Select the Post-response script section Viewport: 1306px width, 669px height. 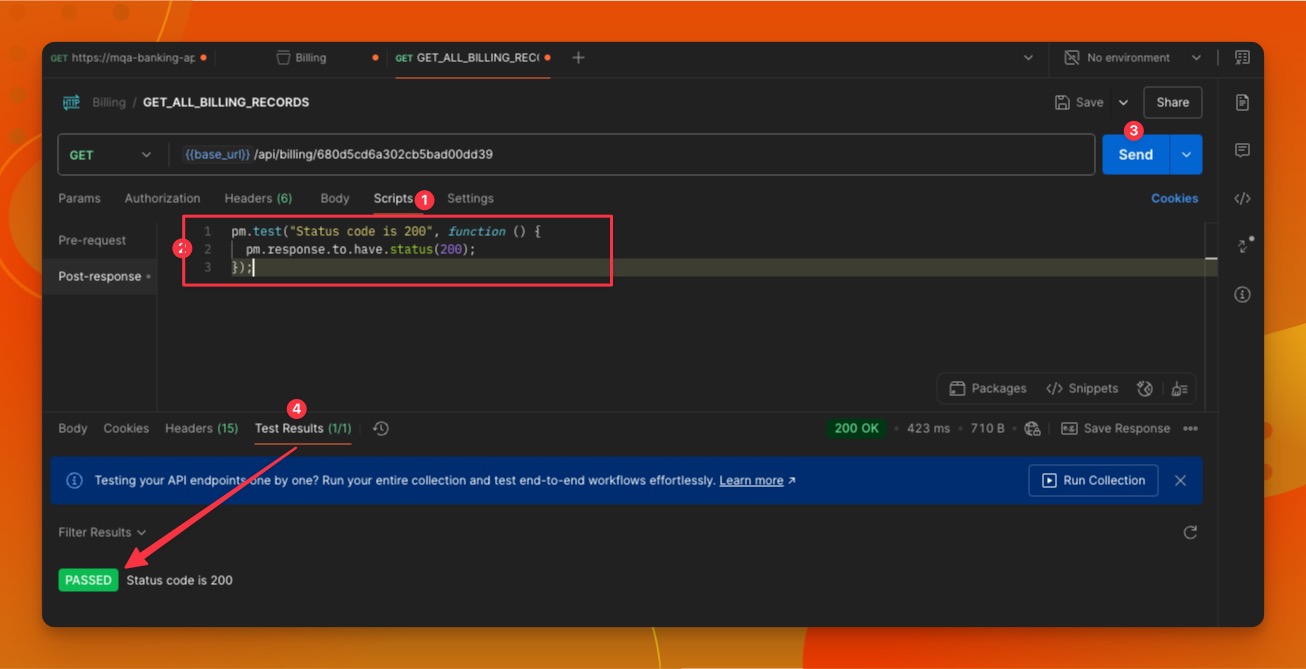click(100, 276)
